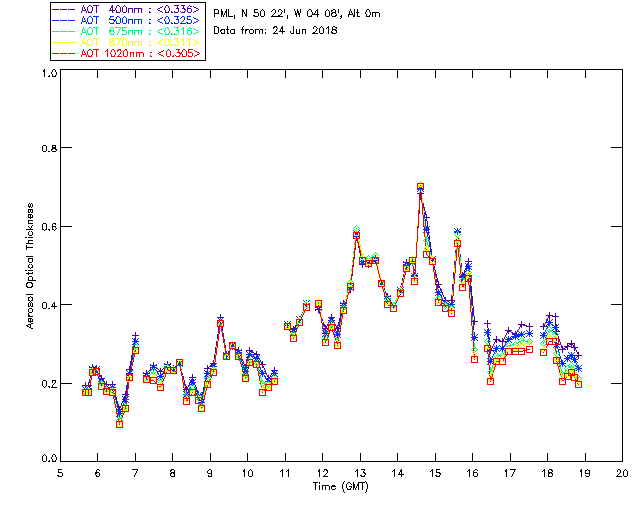
Task: Click the x-axis tick label 12
Action: pos(322,473)
